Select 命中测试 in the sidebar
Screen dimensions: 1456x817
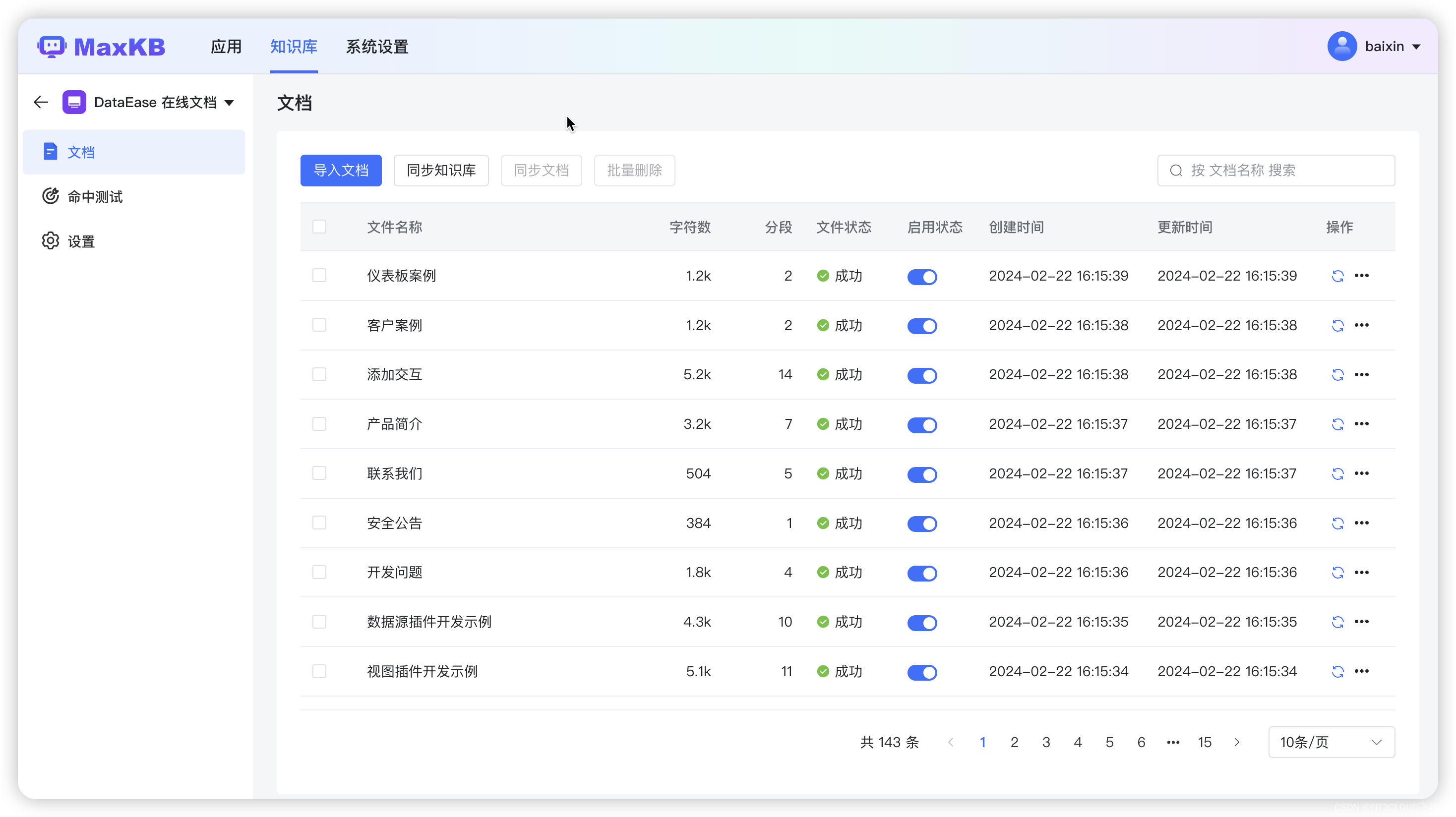pos(134,197)
